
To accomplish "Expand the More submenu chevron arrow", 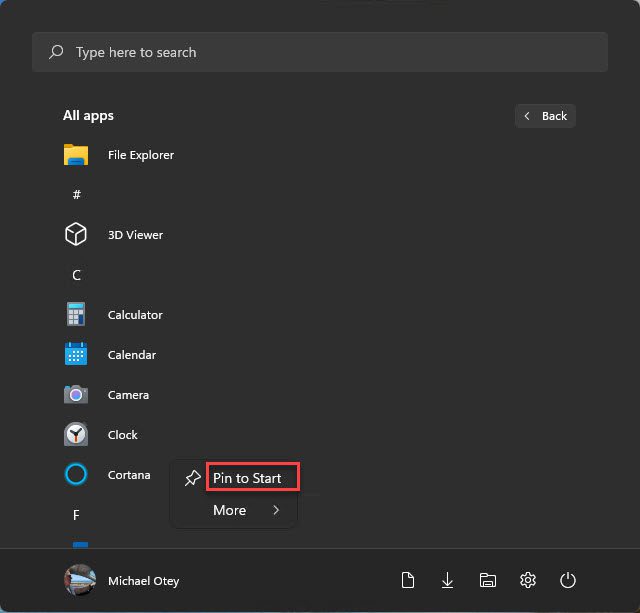I will click(x=276, y=510).
